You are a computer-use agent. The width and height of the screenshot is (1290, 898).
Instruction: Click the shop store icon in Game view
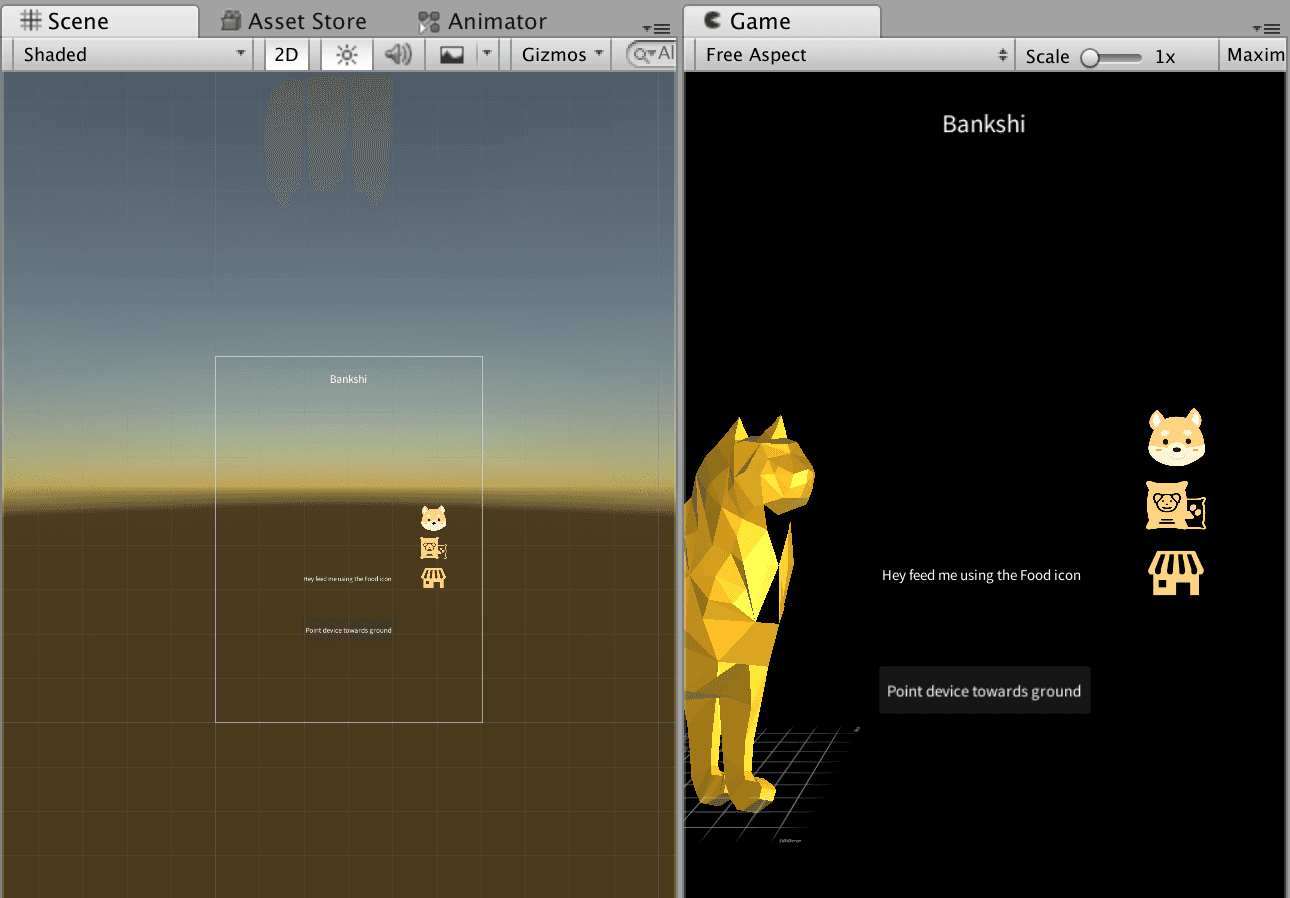[x=1176, y=574]
